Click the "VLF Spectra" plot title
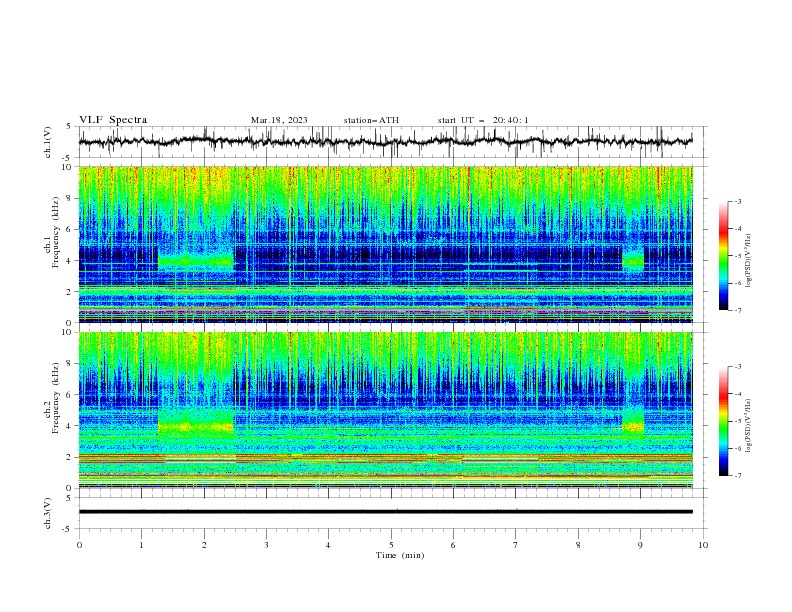Viewport: 792px width, 612px height. click(113, 120)
